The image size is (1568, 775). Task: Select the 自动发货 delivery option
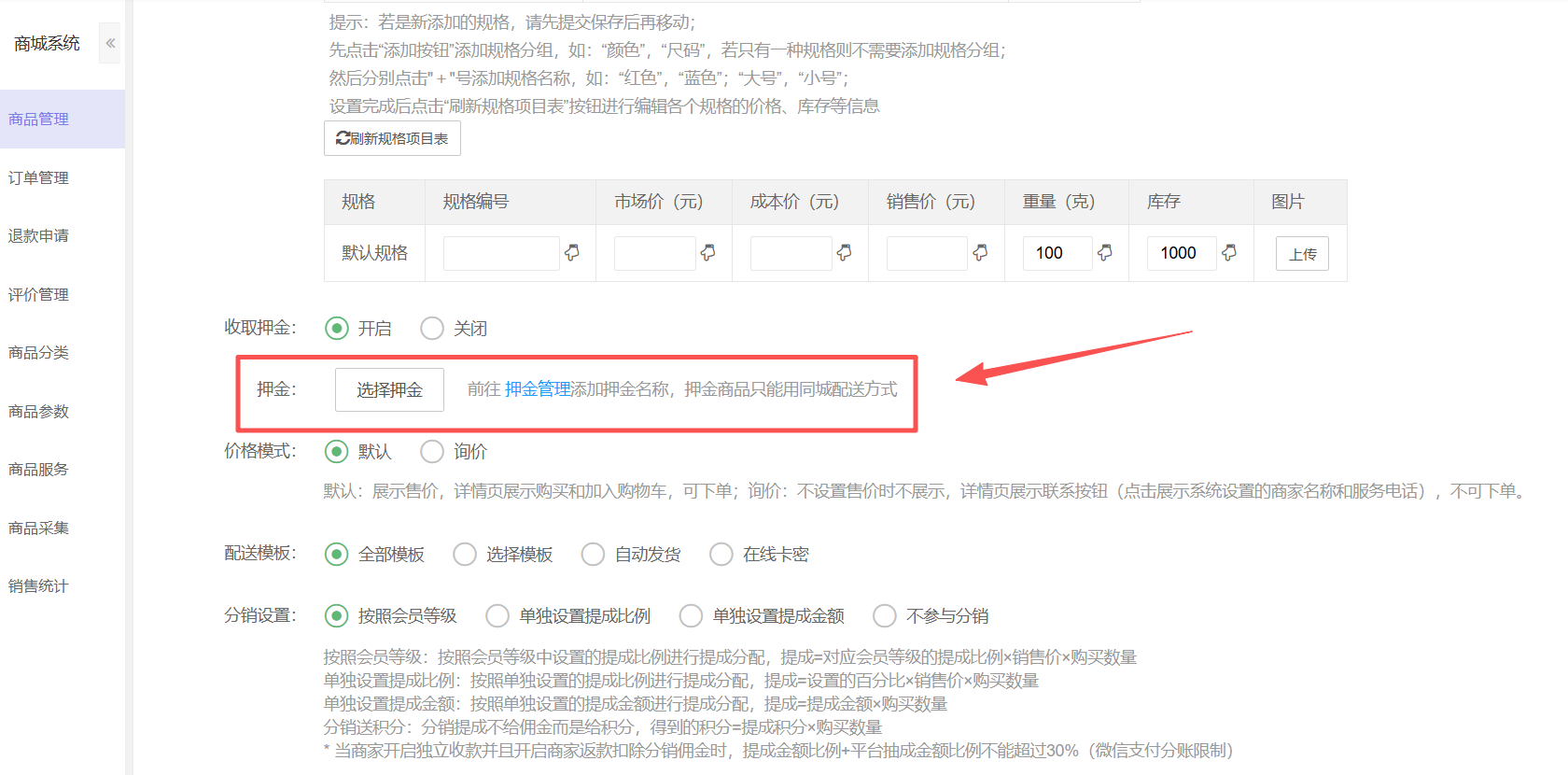pyautogui.click(x=593, y=555)
